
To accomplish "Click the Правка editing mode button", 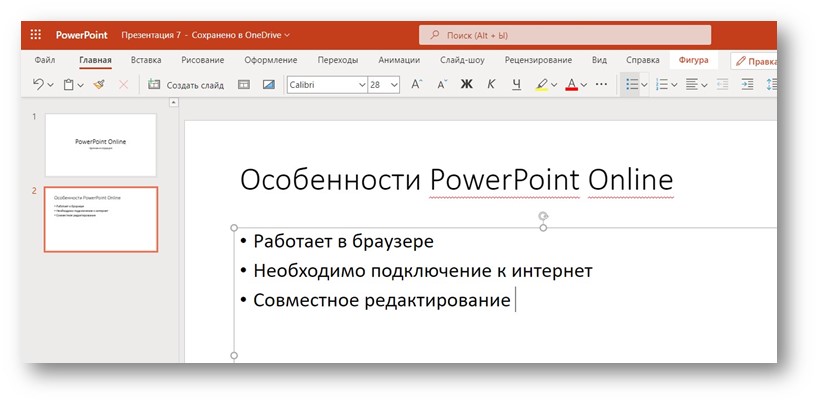I will tap(754, 61).
